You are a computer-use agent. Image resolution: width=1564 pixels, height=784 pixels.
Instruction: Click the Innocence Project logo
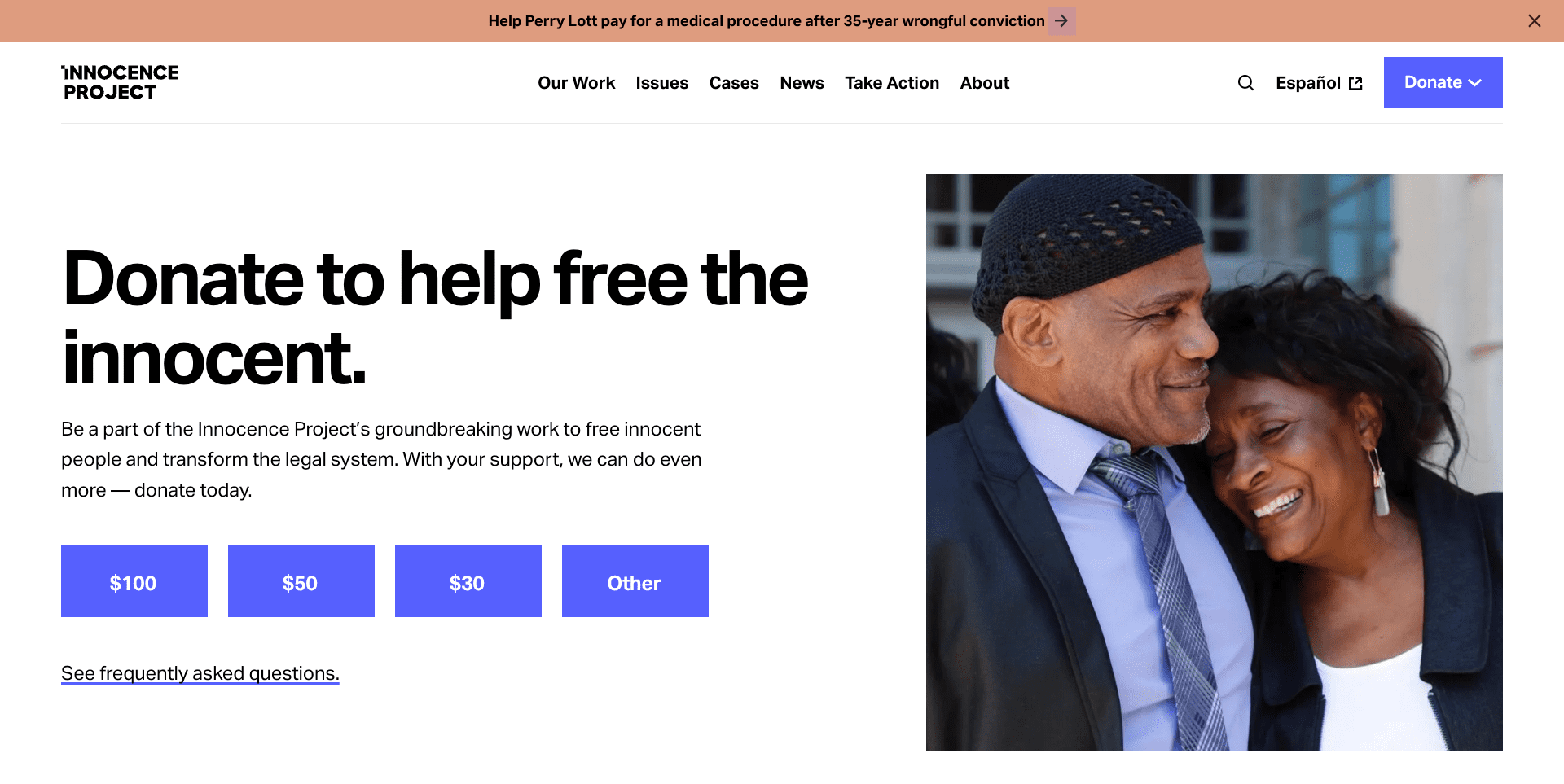click(121, 82)
